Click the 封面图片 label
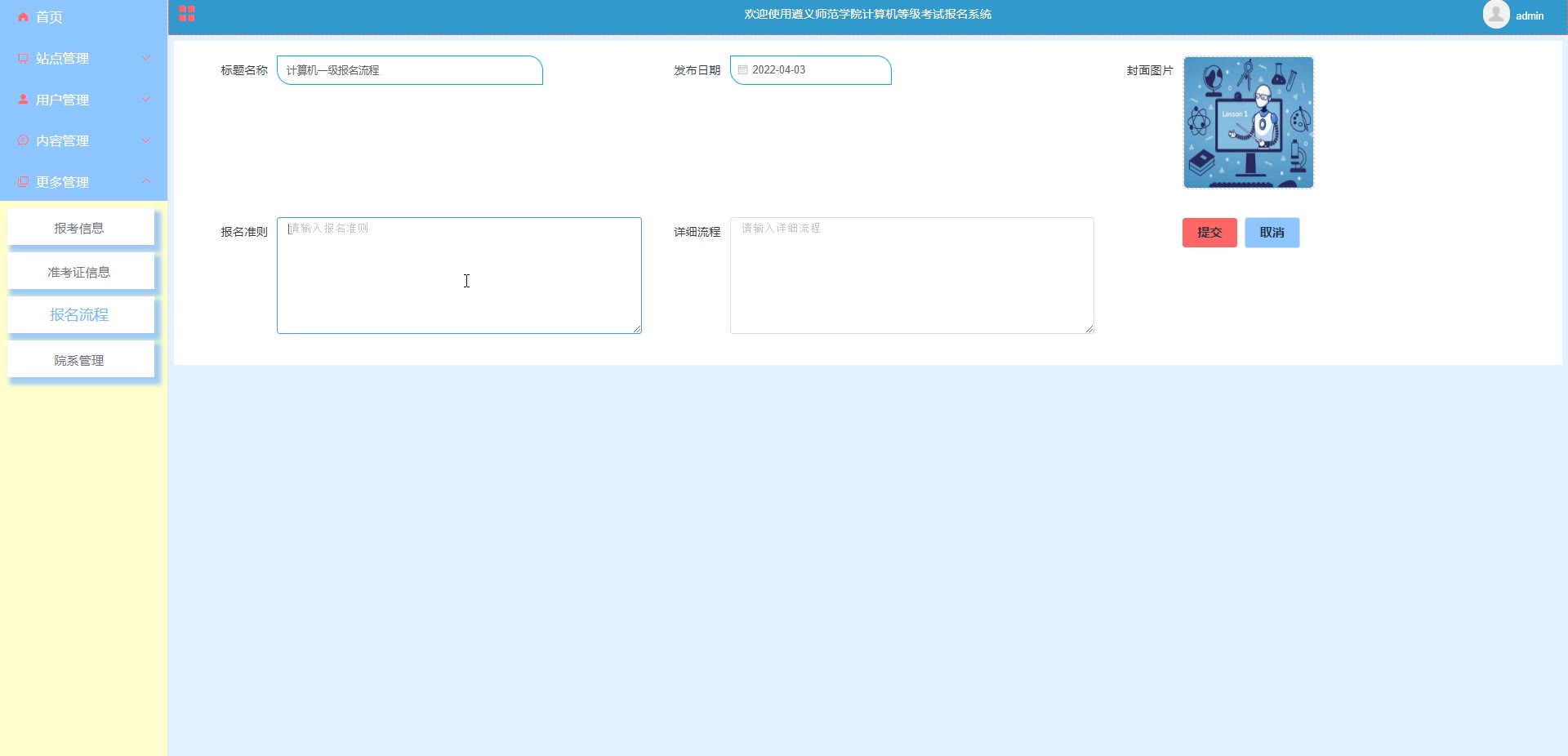Image resolution: width=1568 pixels, height=756 pixels. click(x=1150, y=70)
